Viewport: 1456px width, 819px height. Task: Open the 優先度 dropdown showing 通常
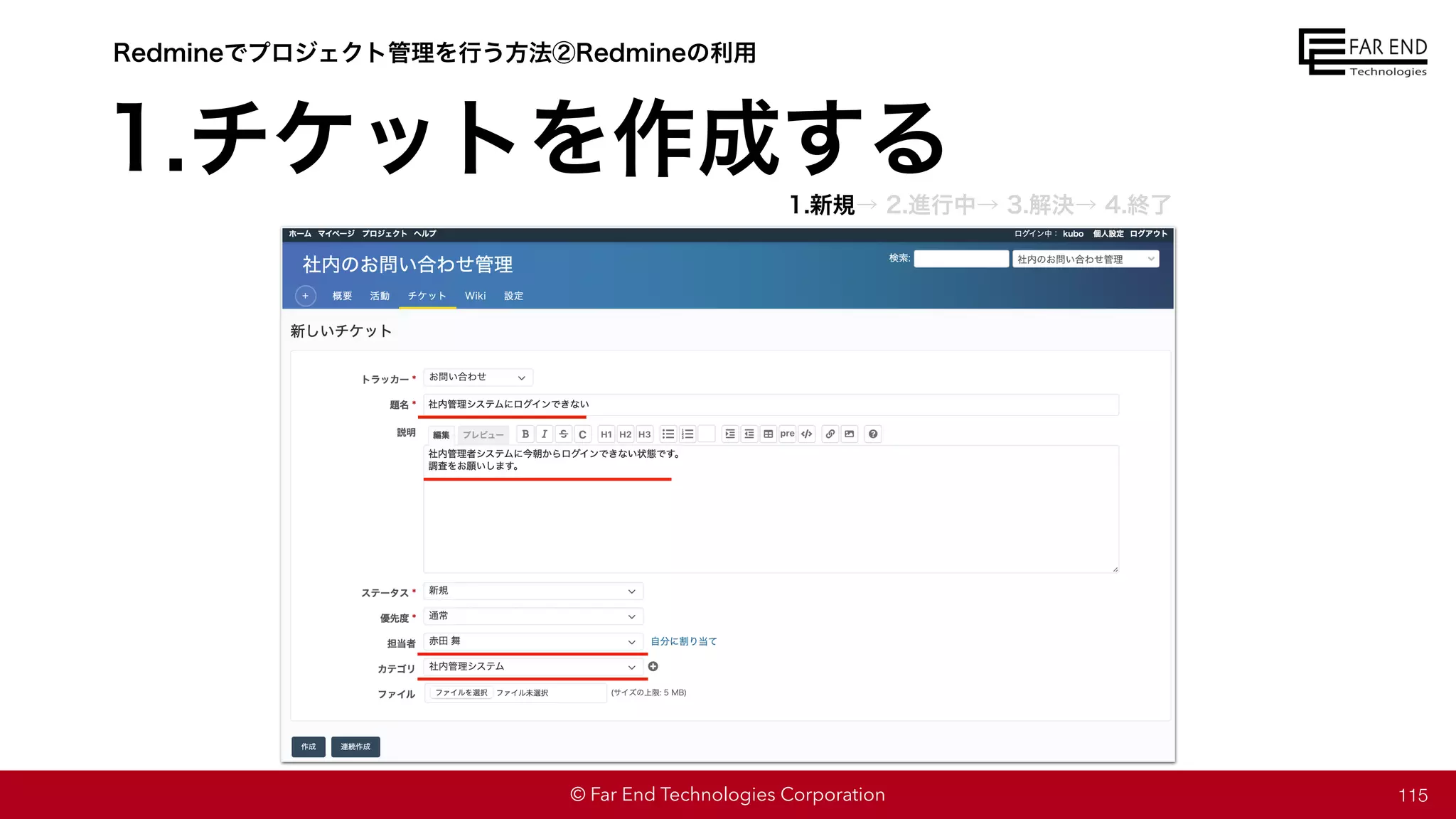[x=533, y=616]
